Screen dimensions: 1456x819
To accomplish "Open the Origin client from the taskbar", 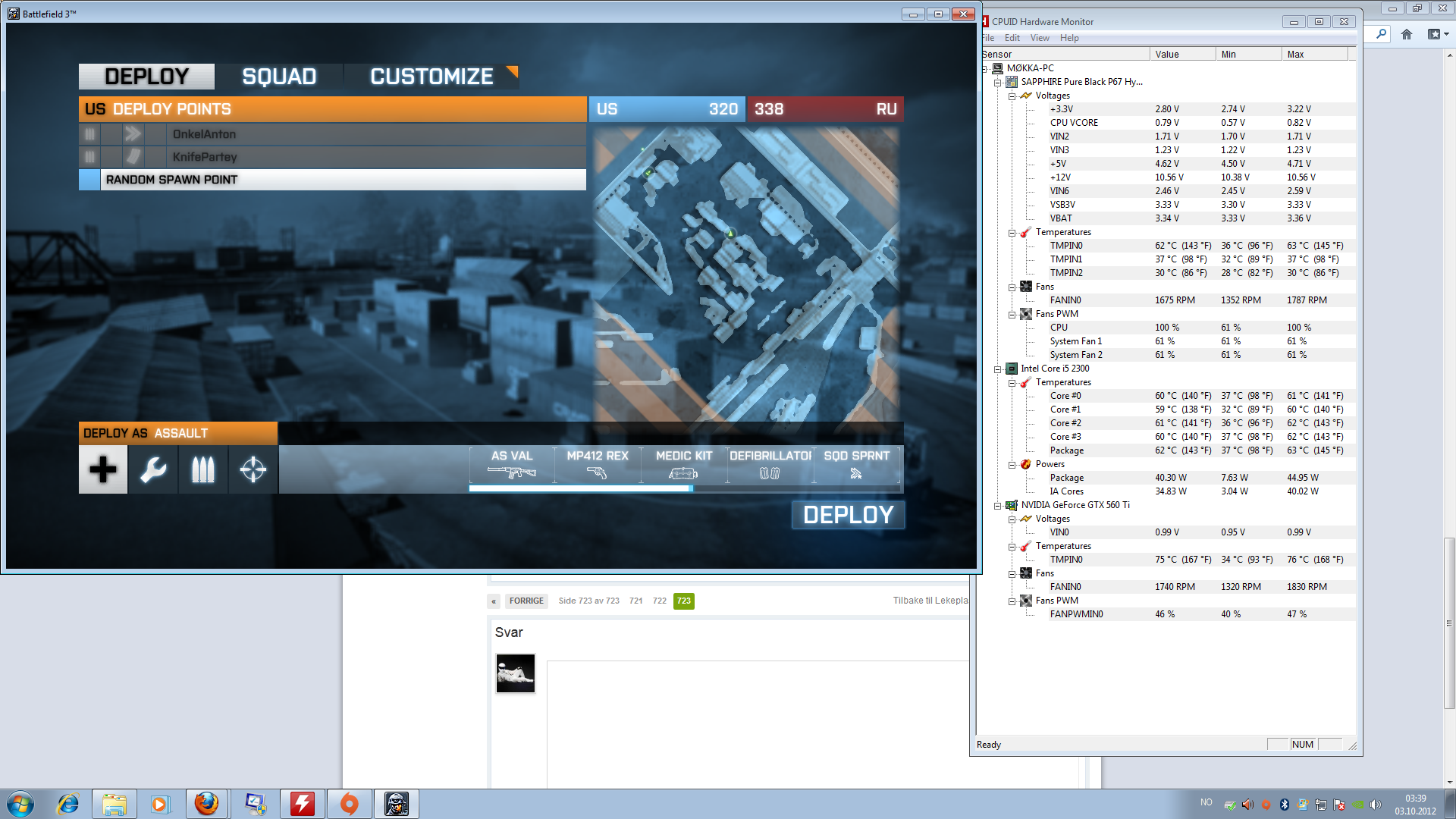I will click(349, 804).
